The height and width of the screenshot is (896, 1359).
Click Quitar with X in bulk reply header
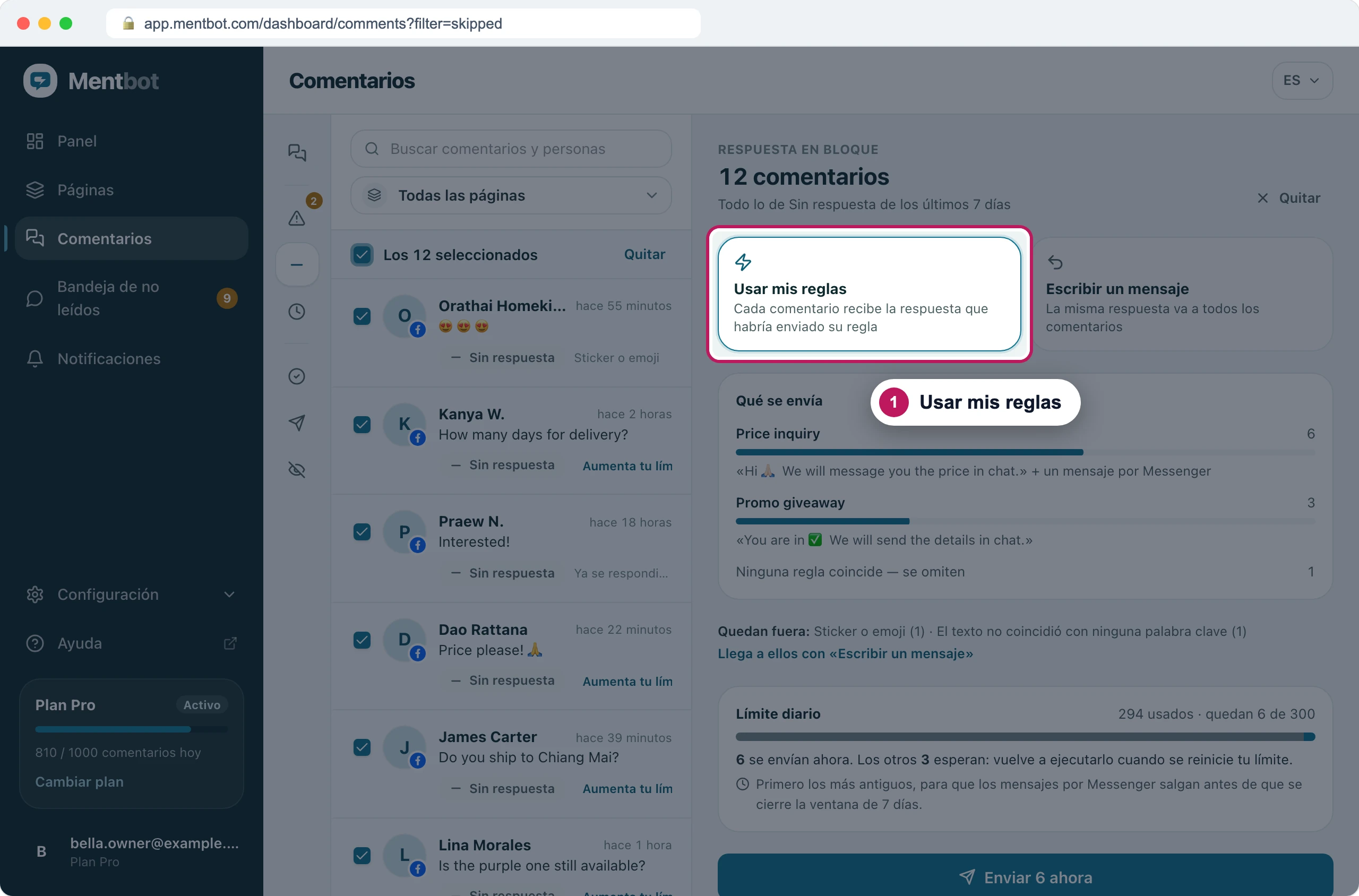coord(1289,197)
